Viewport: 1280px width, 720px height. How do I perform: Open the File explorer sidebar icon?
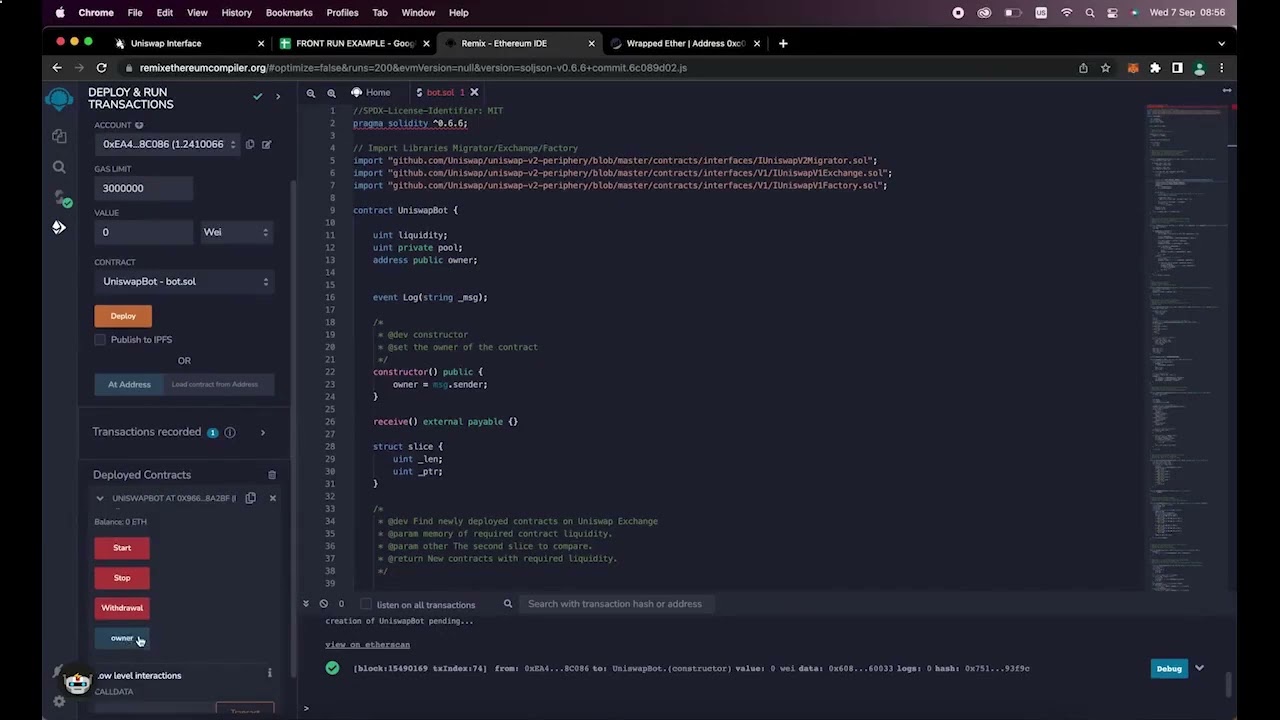[x=59, y=136]
